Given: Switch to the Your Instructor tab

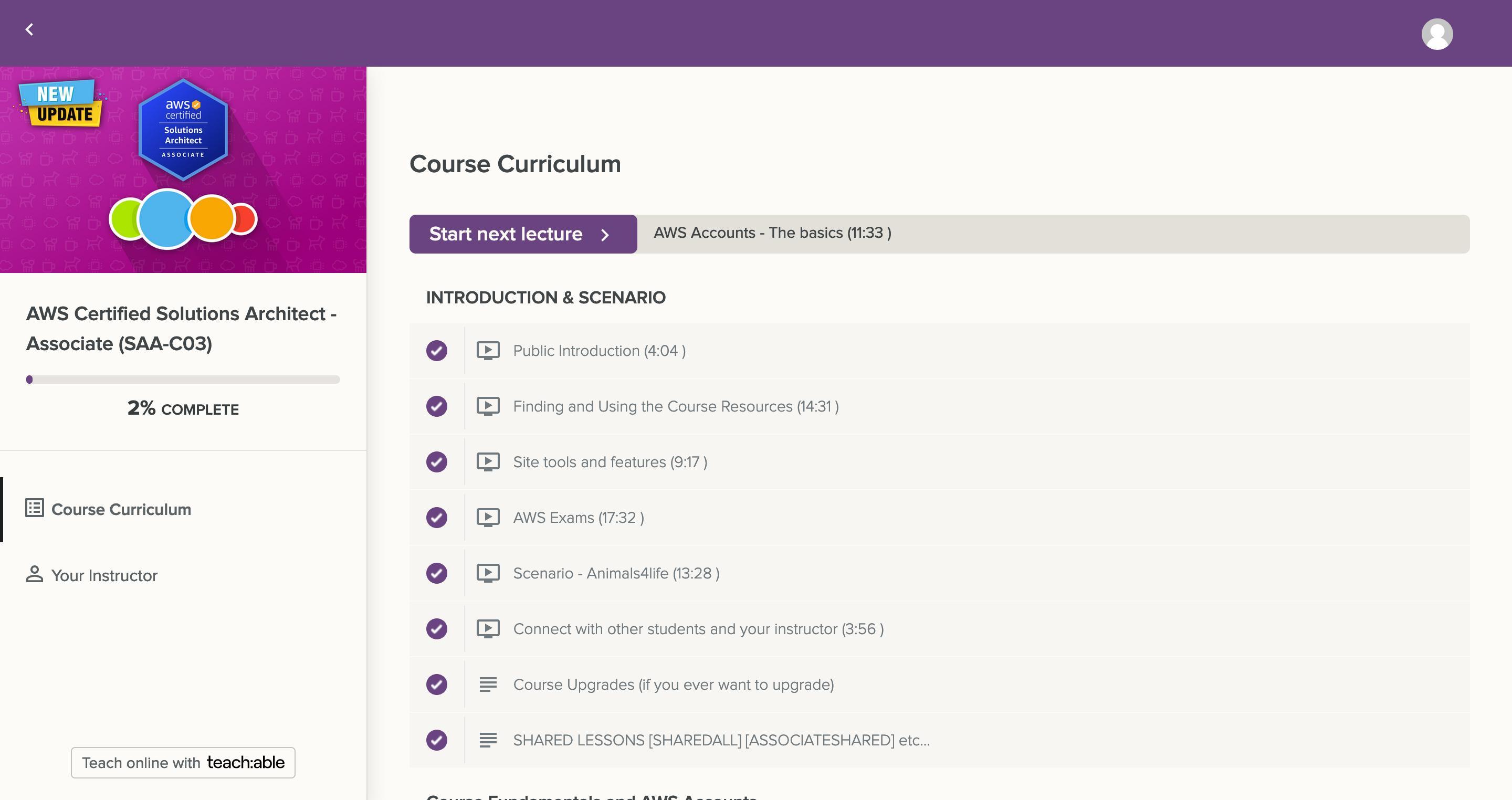Looking at the screenshot, I should [104, 575].
